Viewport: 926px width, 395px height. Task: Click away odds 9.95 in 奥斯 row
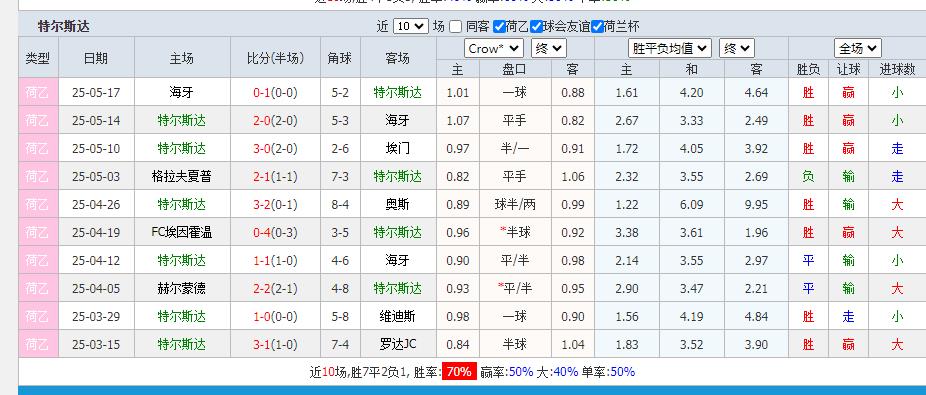pyautogui.click(x=756, y=204)
